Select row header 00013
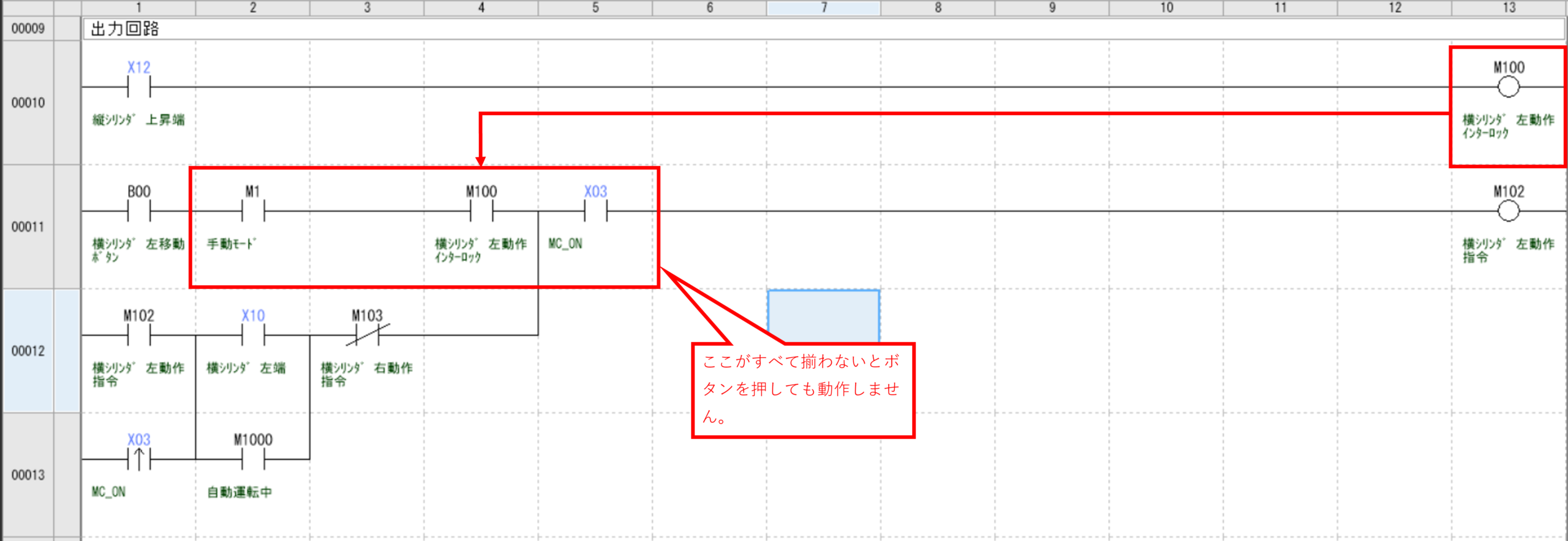Viewport: 1568px width, 541px height. point(28,475)
